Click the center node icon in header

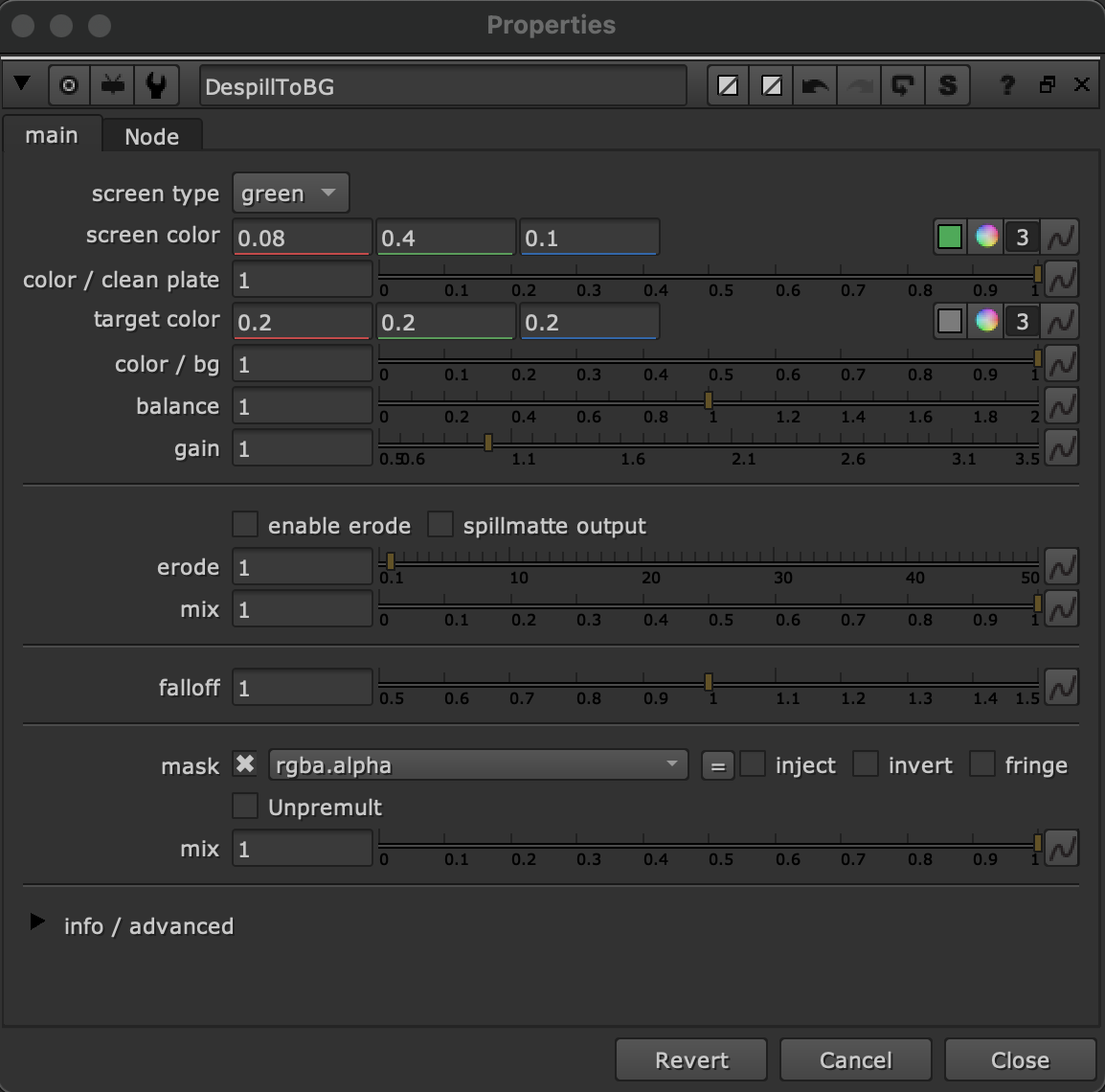pos(69,86)
